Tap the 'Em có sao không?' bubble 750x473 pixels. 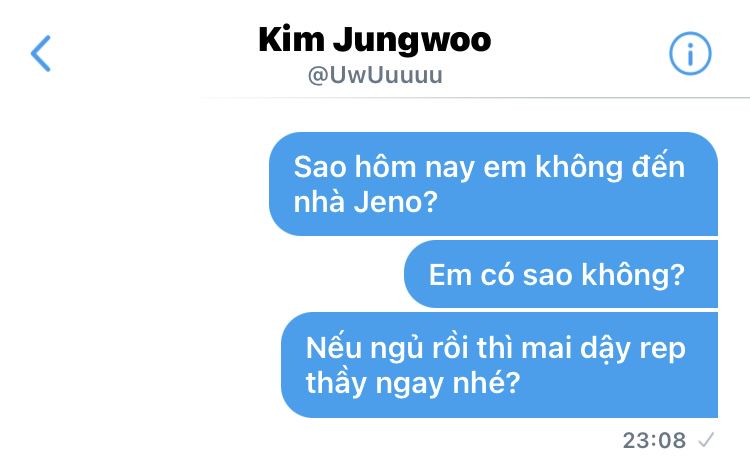[561, 275]
